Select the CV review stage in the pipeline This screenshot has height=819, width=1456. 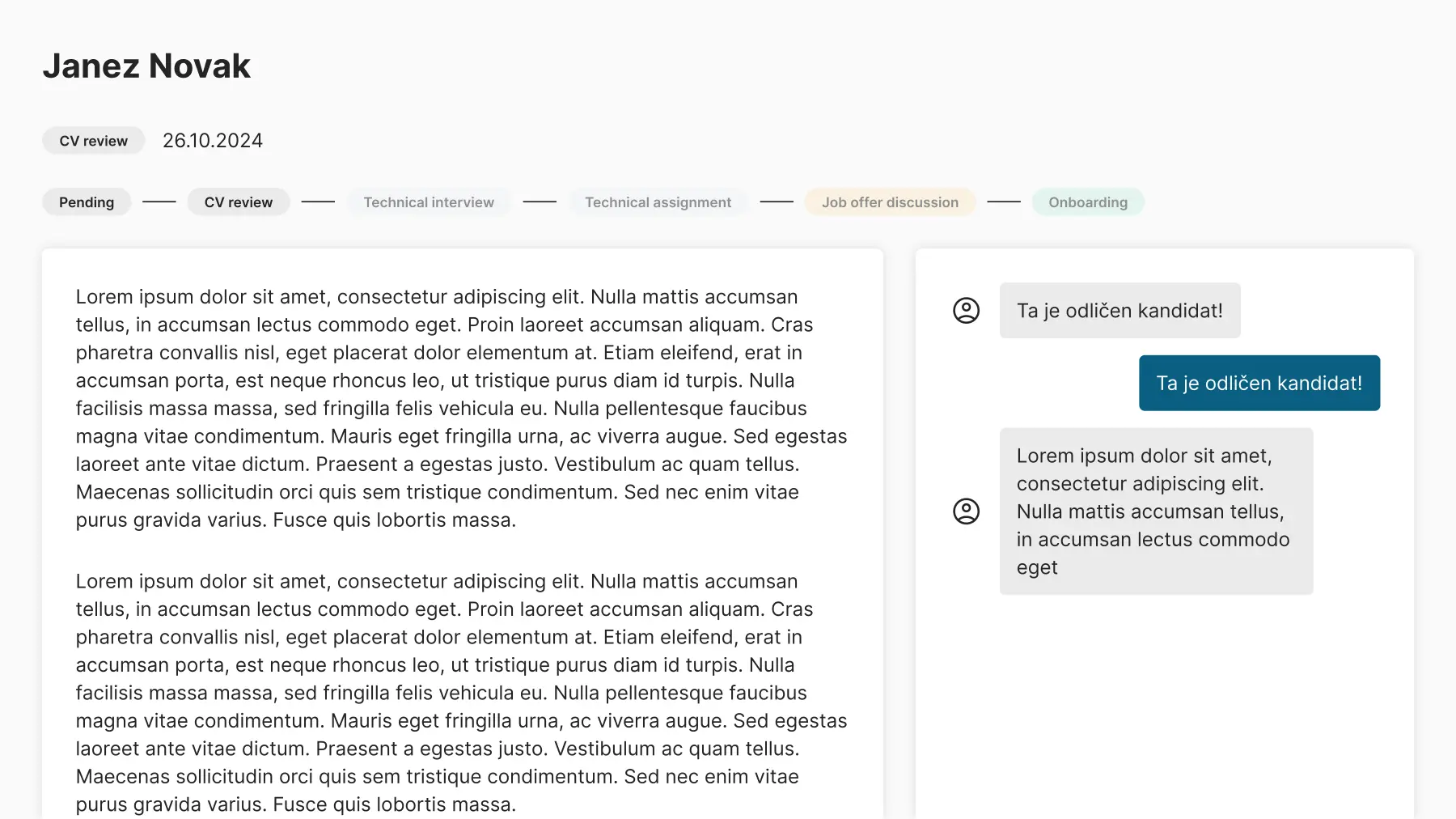(239, 202)
